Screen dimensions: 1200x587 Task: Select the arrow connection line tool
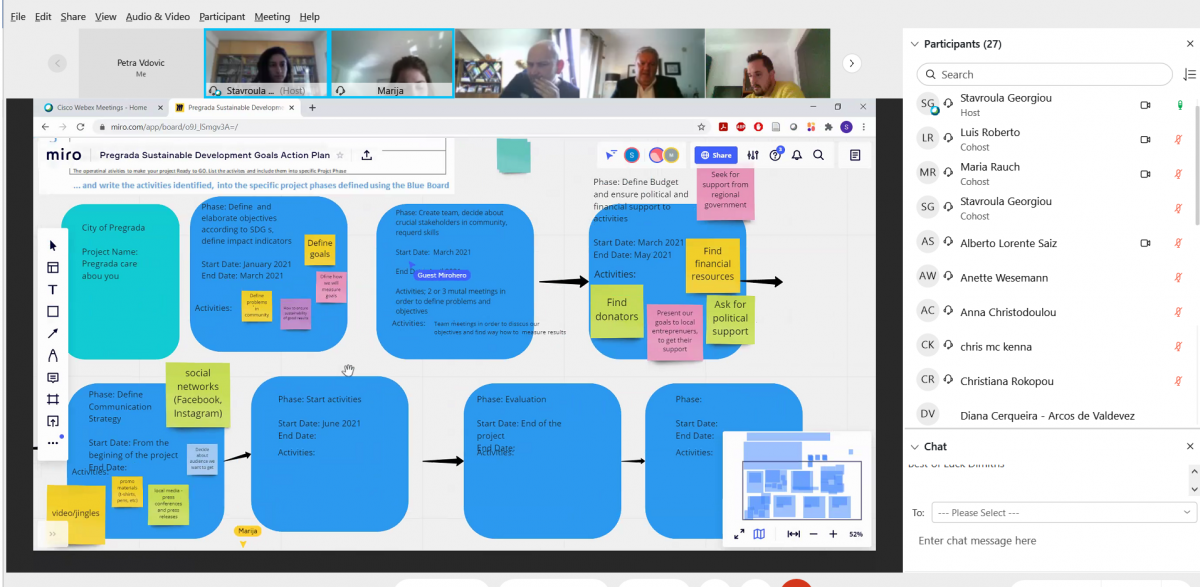coord(53,333)
